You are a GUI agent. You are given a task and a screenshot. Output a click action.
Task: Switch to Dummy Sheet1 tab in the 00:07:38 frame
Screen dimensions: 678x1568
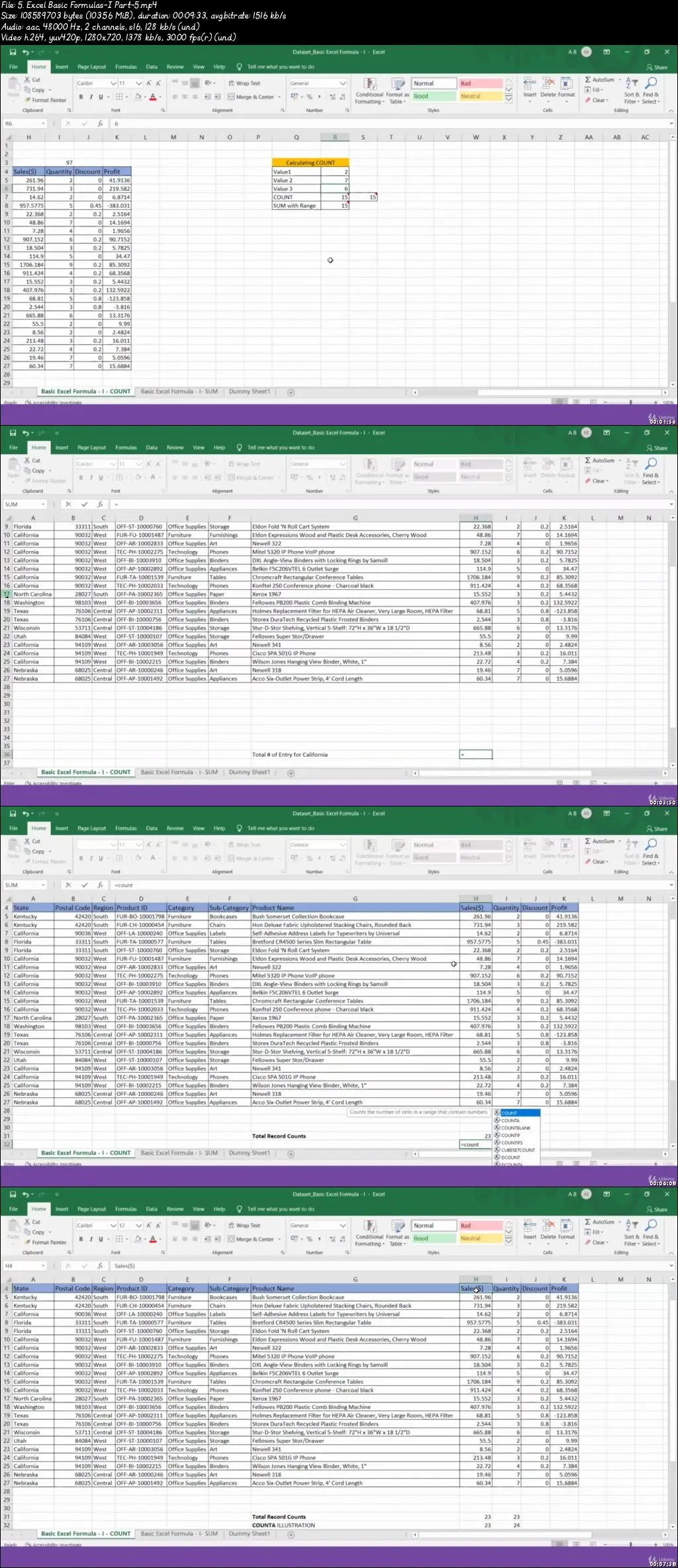pyautogui.click(x=249, y=1534)
